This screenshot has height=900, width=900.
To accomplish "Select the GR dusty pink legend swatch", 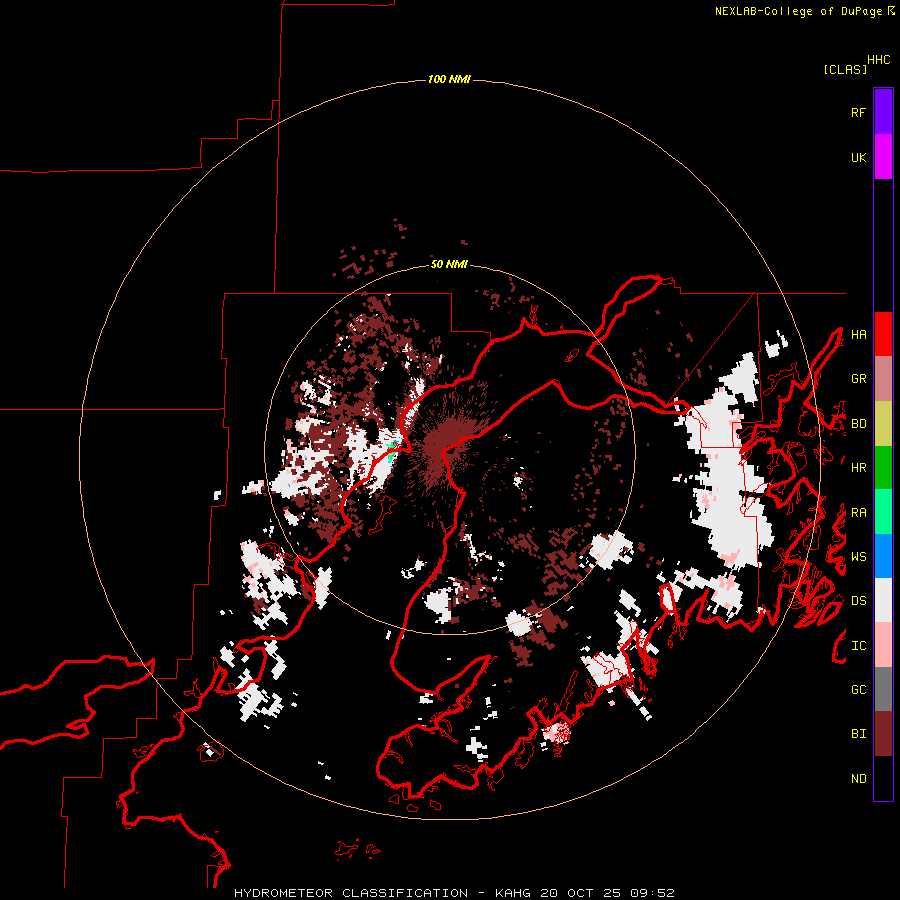I will [x=883, y=379].
